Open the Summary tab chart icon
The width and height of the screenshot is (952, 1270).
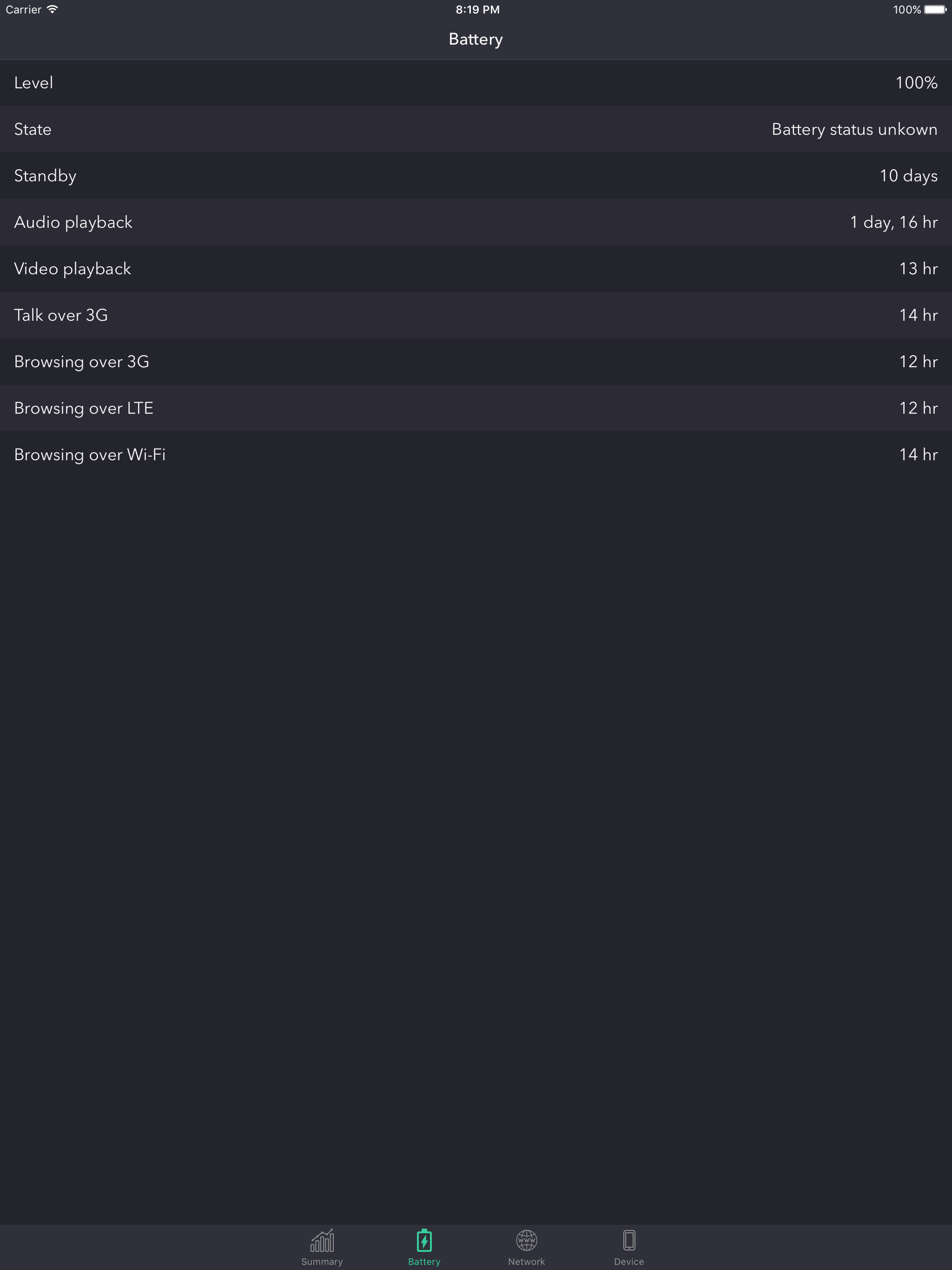[x=322, y=1240]
